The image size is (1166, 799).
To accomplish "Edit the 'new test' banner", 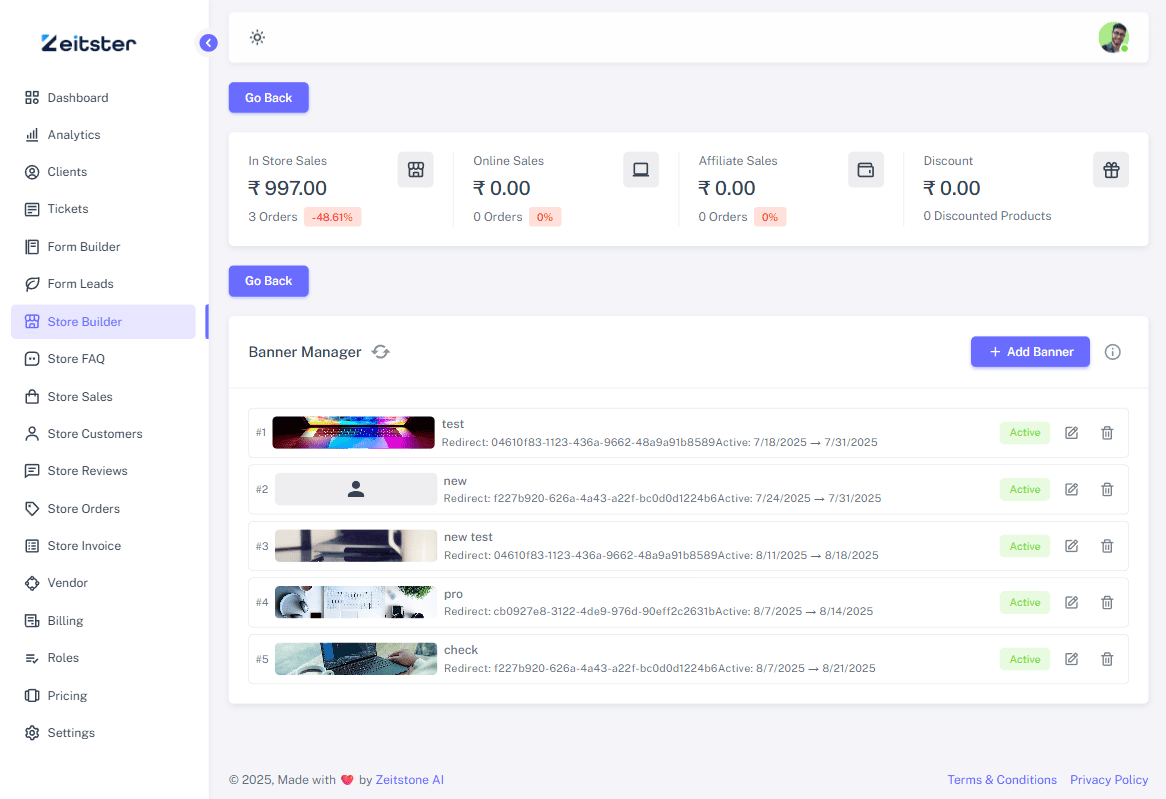I will tap(1072, 546).
